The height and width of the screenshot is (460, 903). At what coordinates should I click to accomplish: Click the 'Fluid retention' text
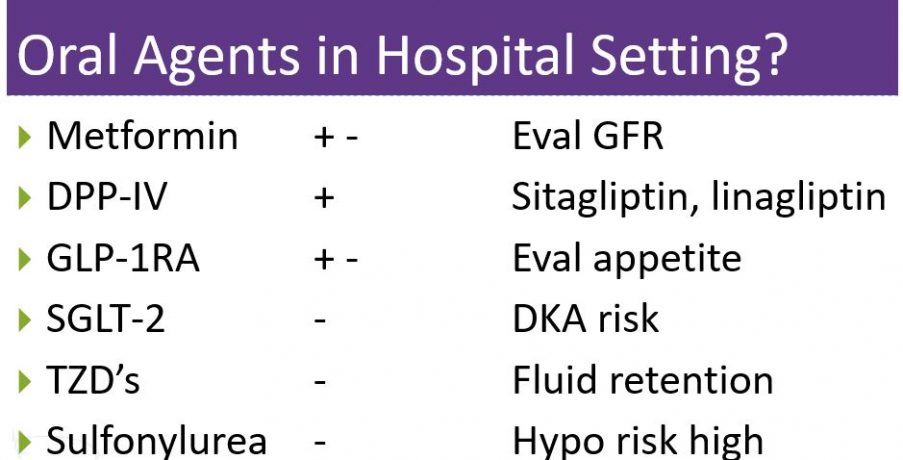click(642, 380)
